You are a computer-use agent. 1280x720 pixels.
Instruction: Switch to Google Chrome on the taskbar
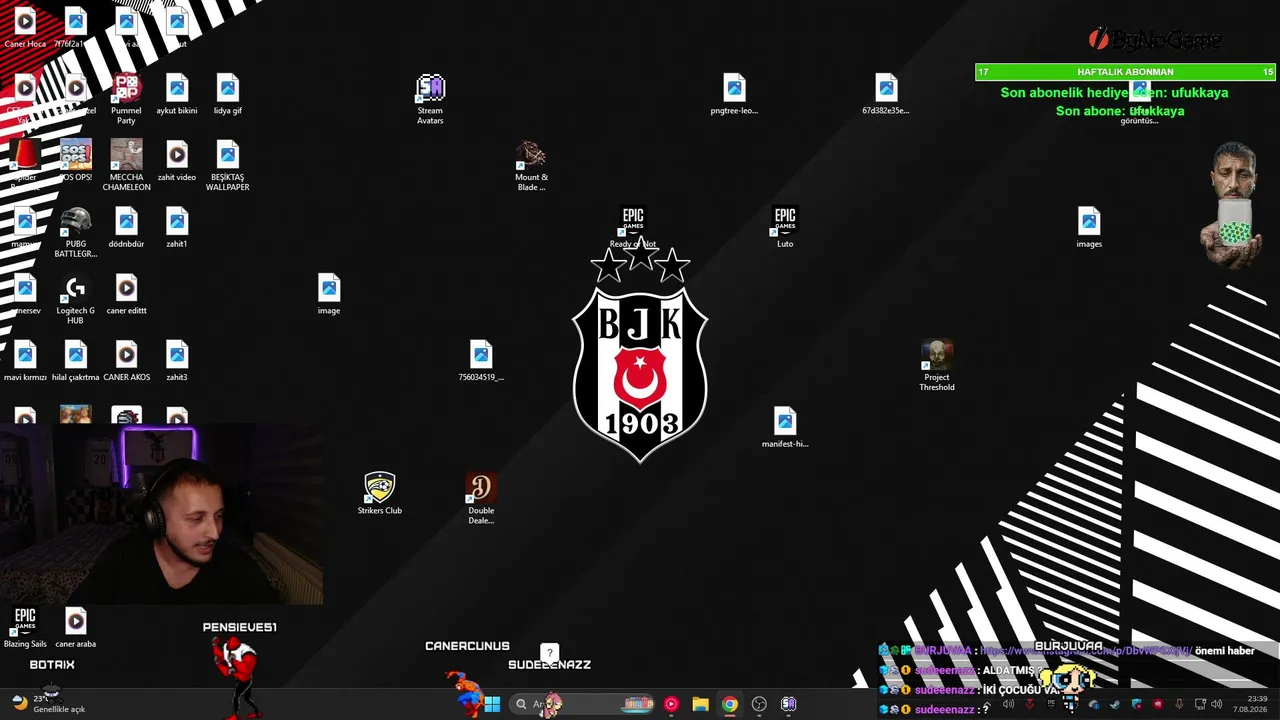(730, 704)
